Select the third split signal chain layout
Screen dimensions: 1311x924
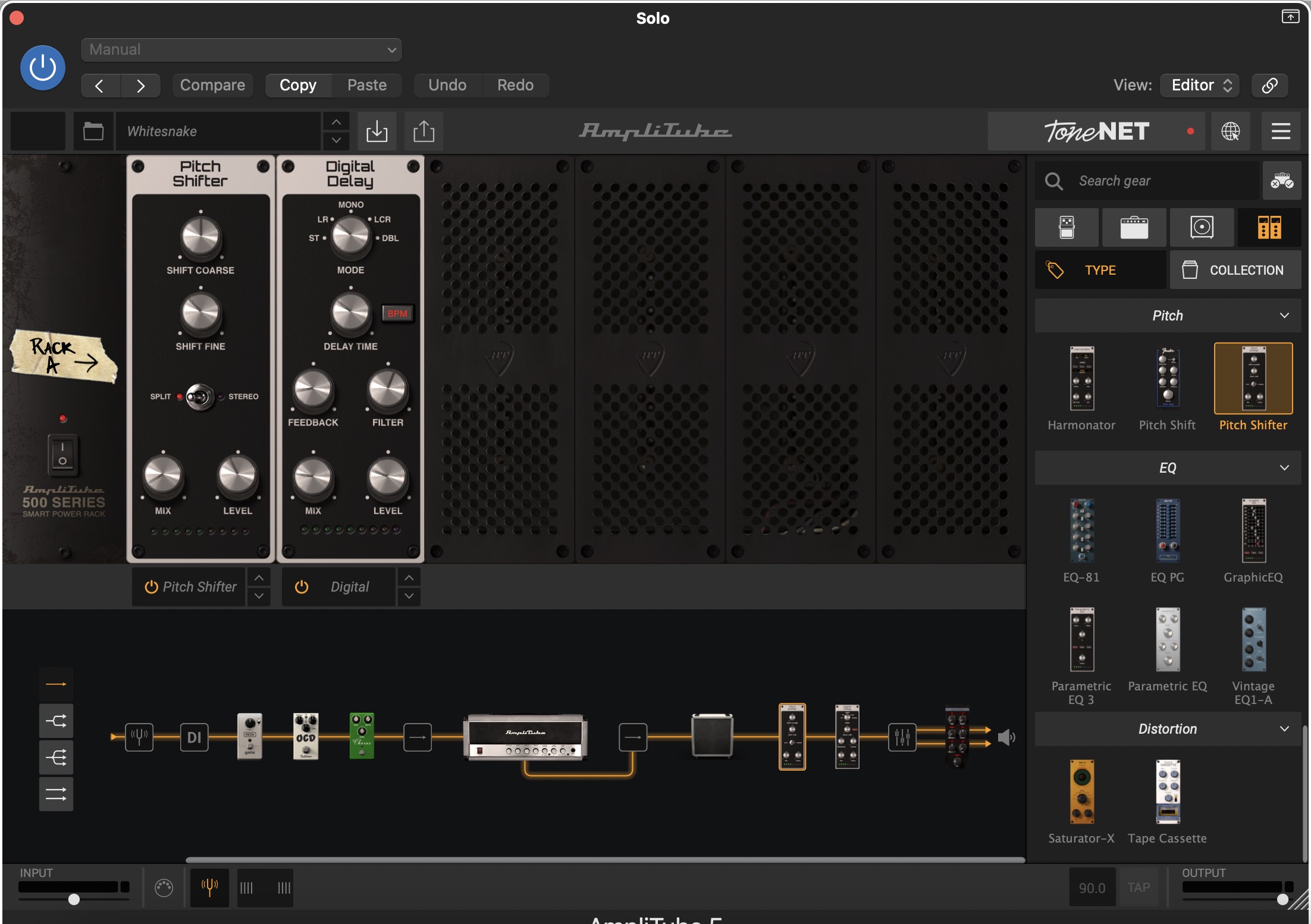click(56, 758)
